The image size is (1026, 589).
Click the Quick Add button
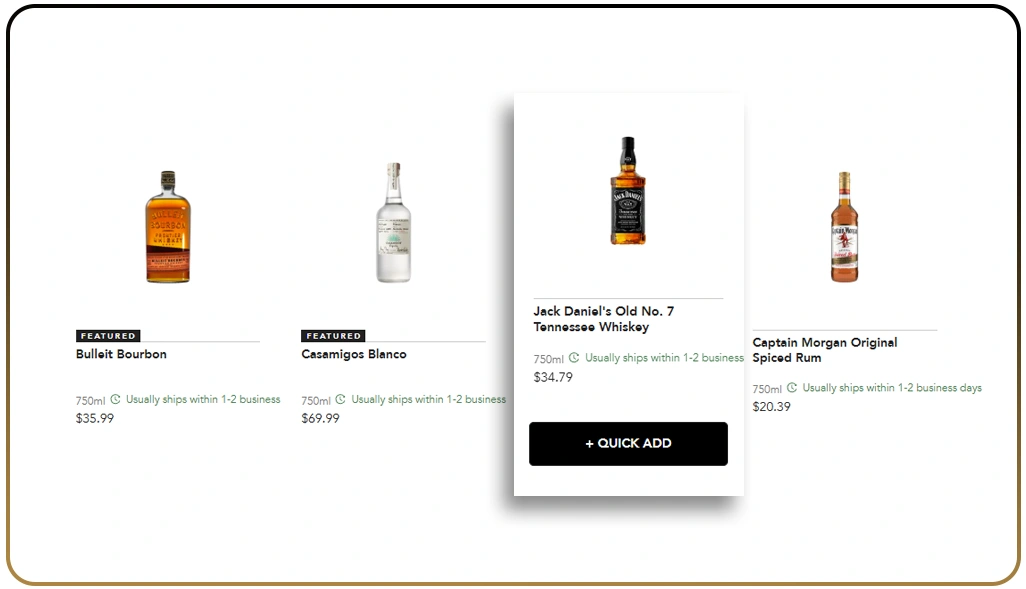[627, 444]
